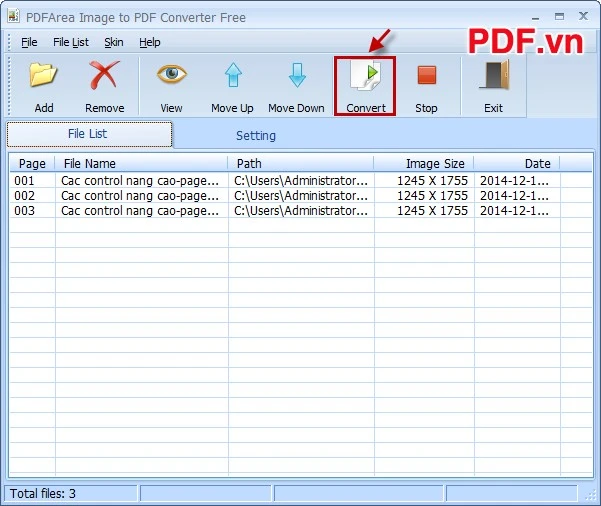The image size is (601, 506).
Task: Click the Add folder icon
Action: tap(43, 75)
